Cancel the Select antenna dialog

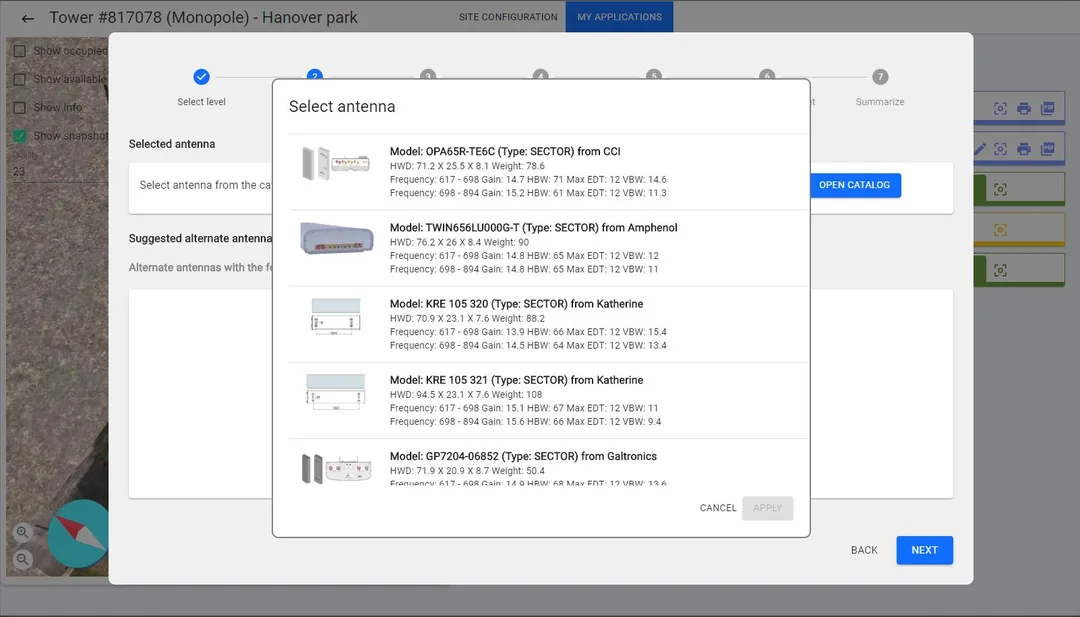click(x=718, y=508)
